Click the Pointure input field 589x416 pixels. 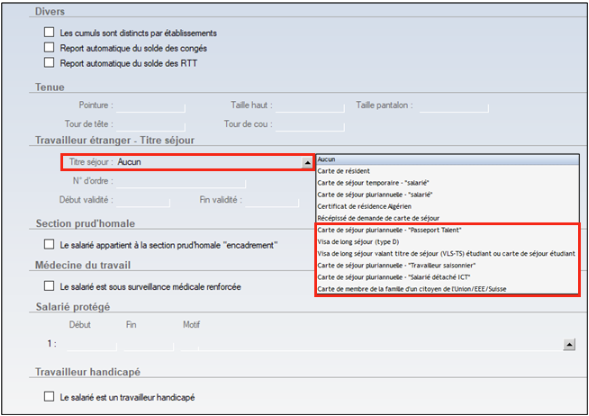(x=151, y=106)
